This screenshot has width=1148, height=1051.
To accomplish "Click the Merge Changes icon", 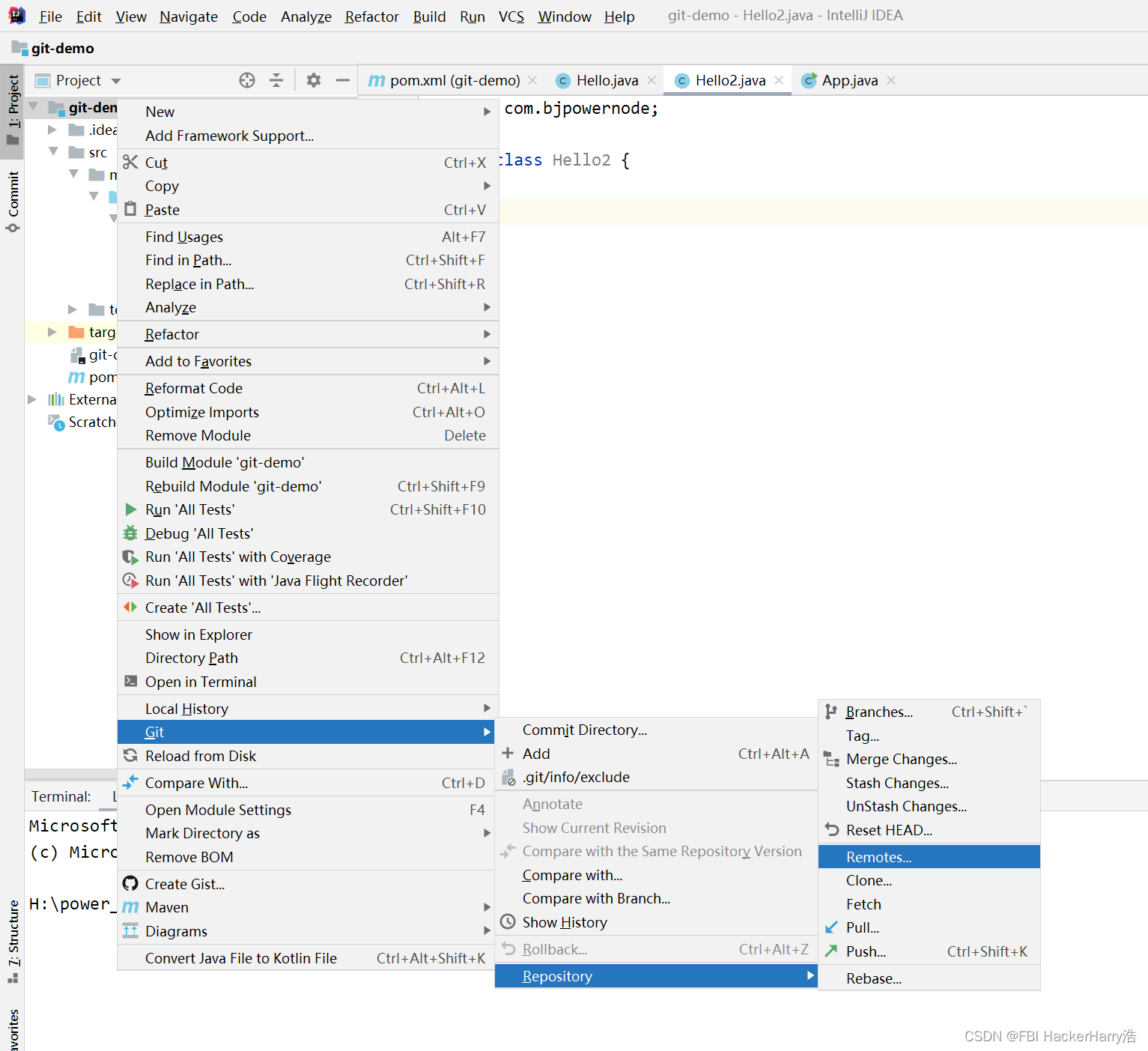I will point(831,759).
